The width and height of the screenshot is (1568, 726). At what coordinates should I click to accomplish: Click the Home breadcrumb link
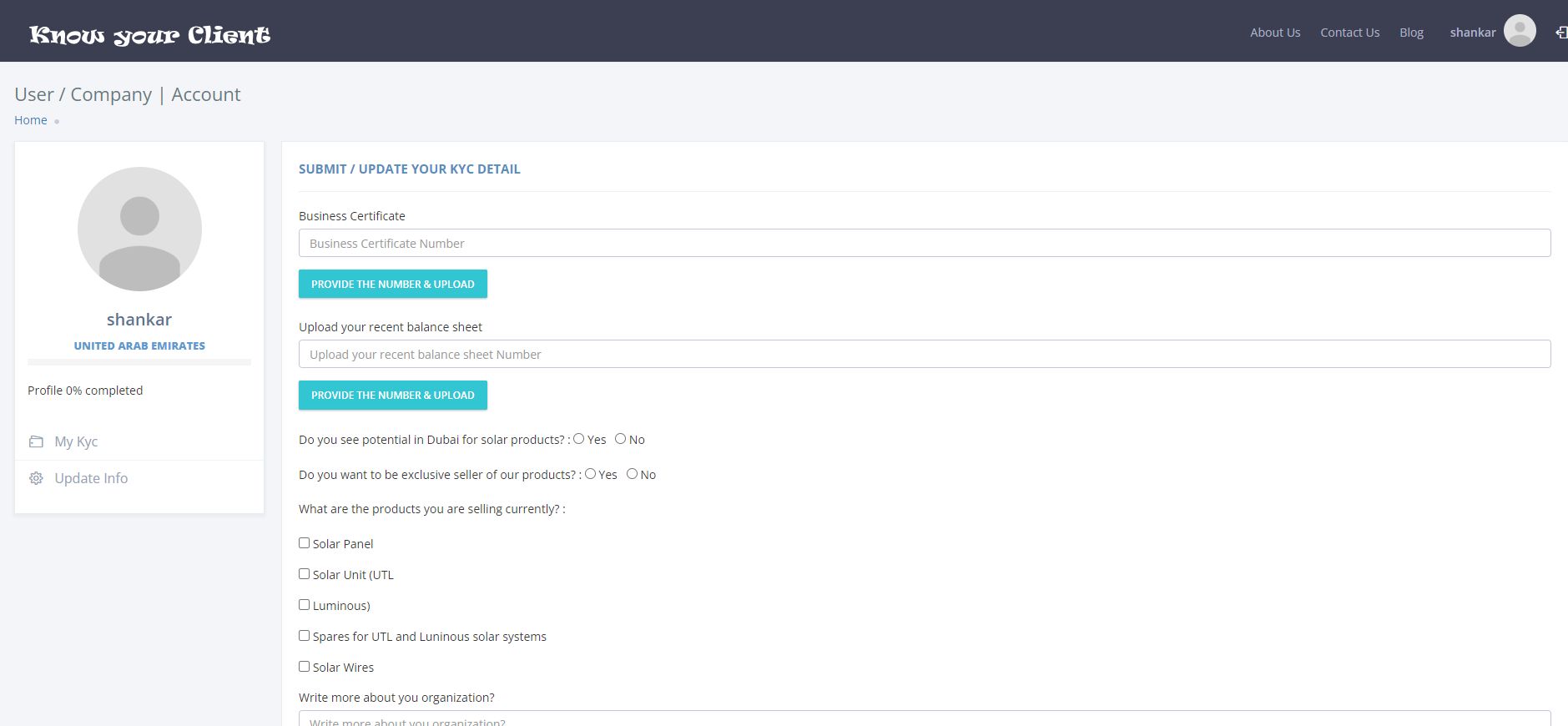tap(31, 120)
